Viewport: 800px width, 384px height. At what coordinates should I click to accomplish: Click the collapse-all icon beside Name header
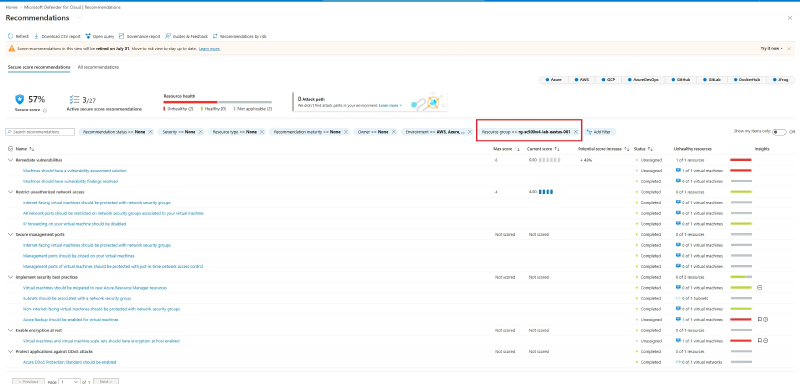11,149
